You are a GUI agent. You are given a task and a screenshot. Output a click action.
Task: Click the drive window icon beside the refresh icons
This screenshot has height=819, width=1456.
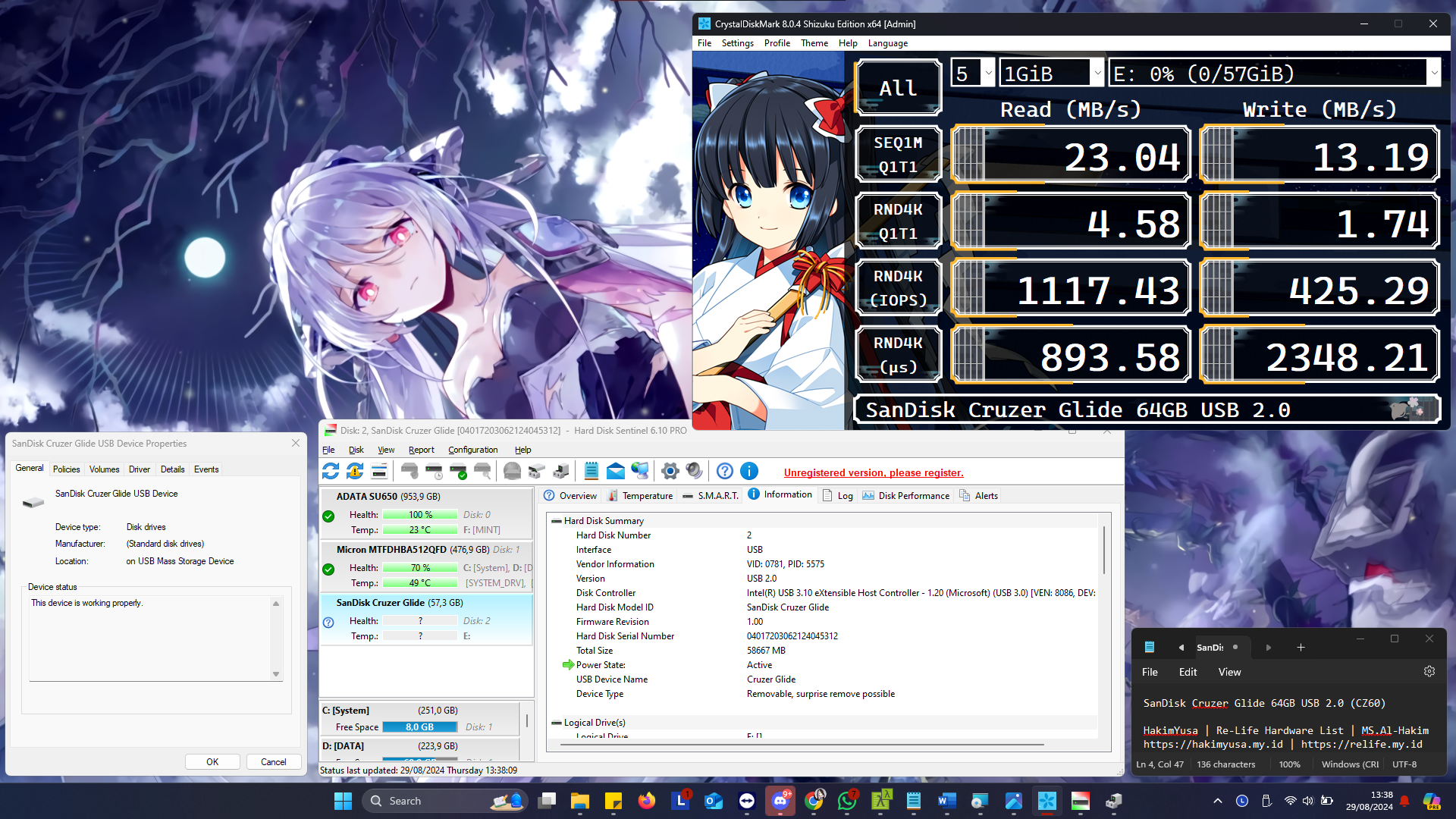pos(379,471)
